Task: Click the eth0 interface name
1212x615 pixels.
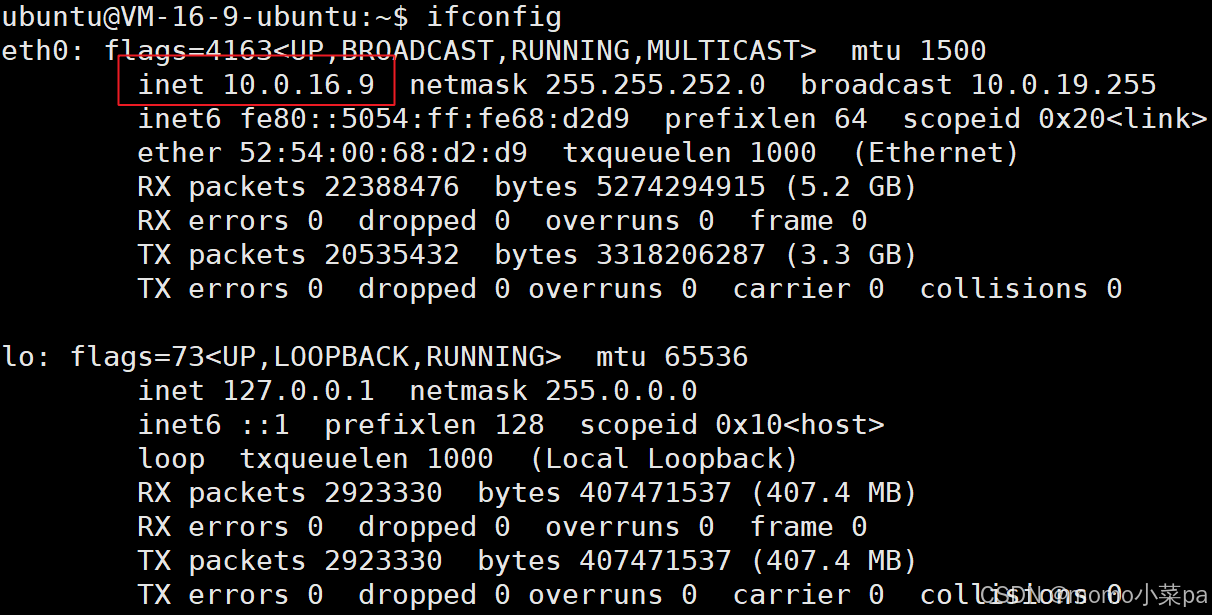Action: (35, 51)
